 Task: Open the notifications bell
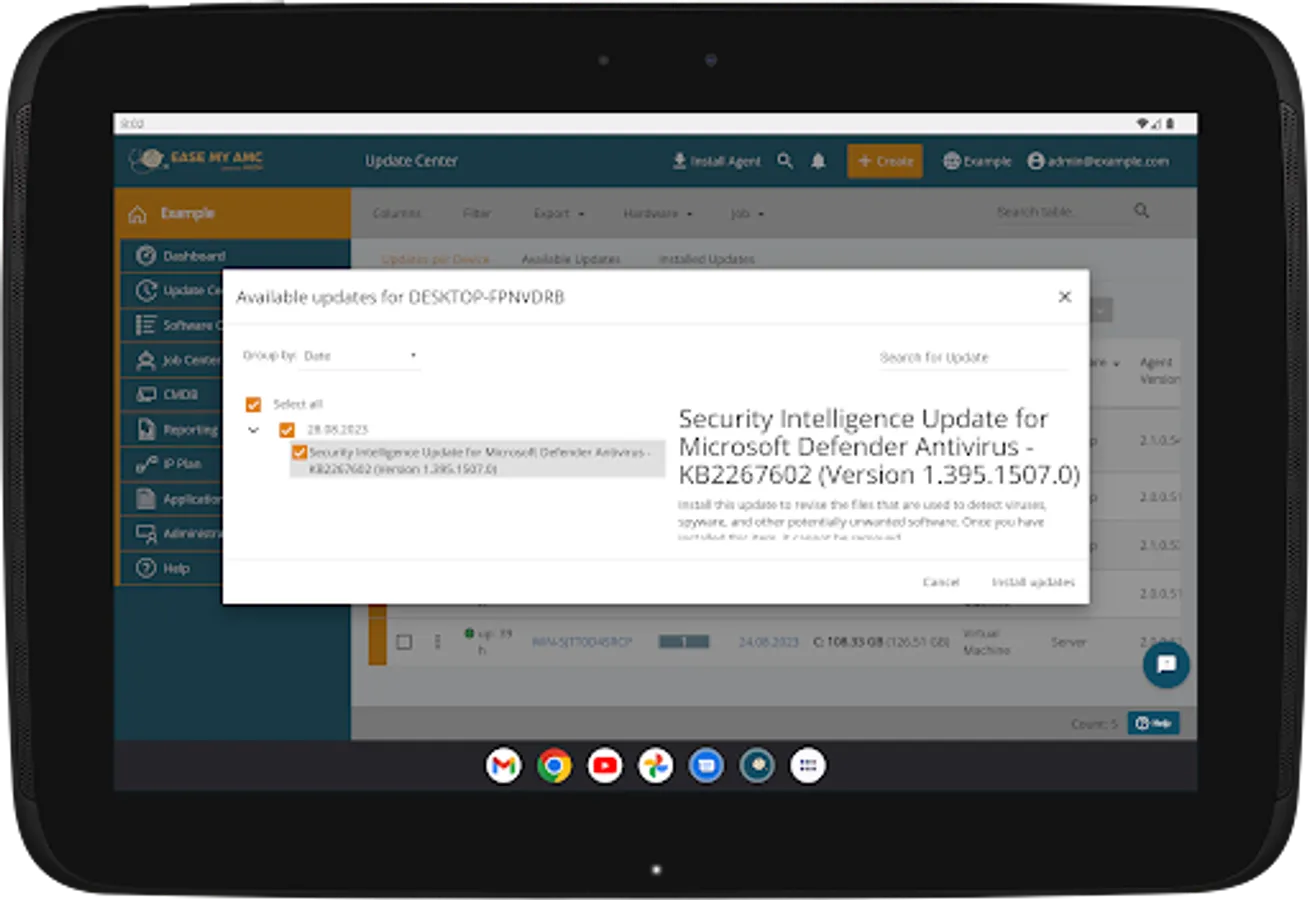[x=818, y=161]
